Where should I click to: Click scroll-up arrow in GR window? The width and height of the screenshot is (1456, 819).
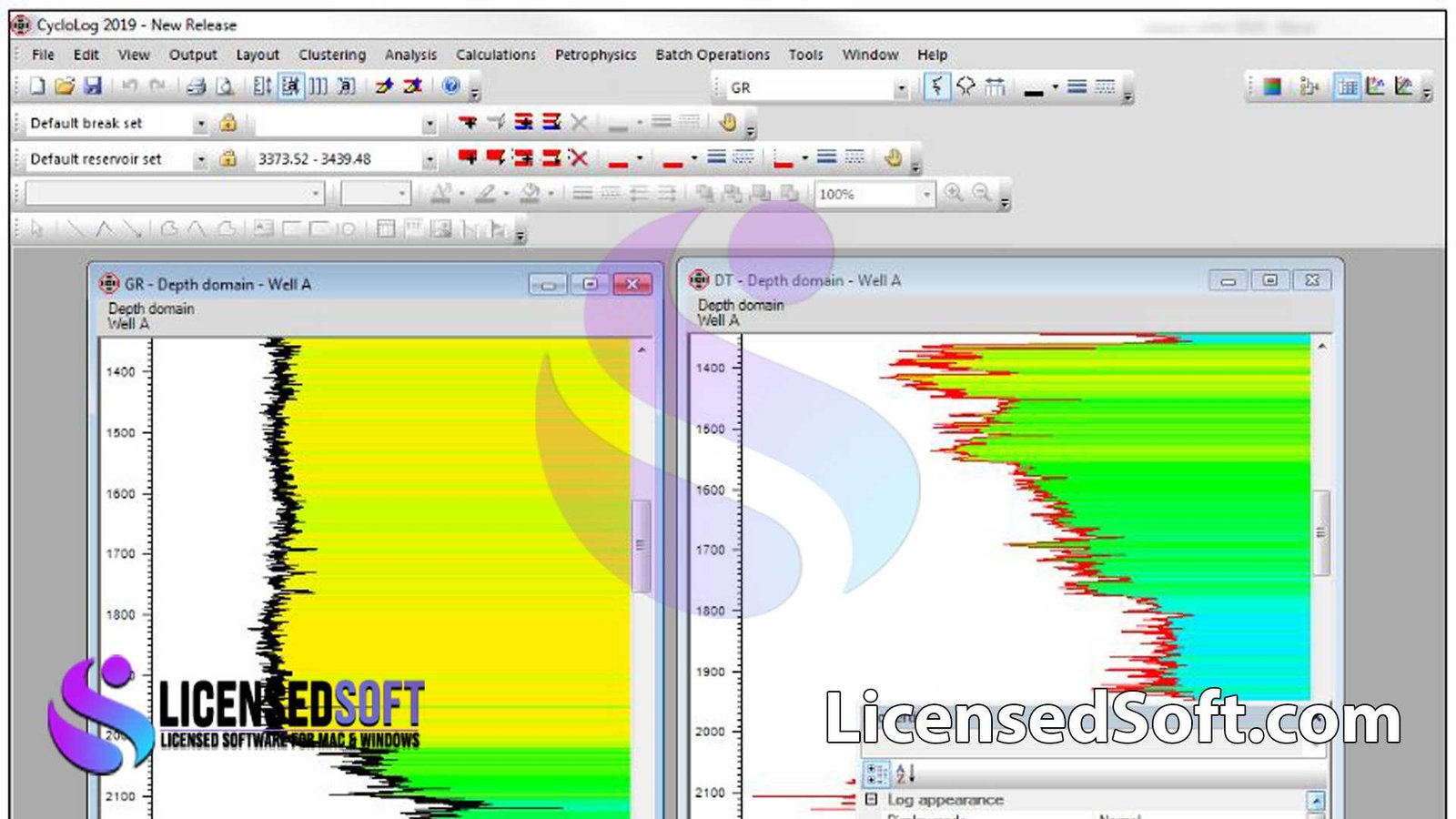642,350
